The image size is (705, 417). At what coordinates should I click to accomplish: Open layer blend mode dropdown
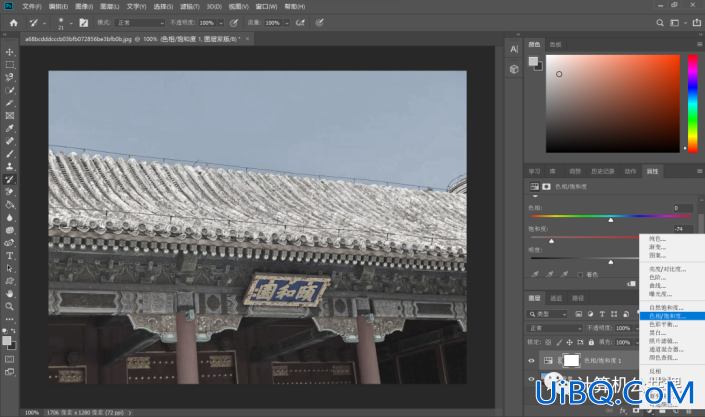[554, 328]
